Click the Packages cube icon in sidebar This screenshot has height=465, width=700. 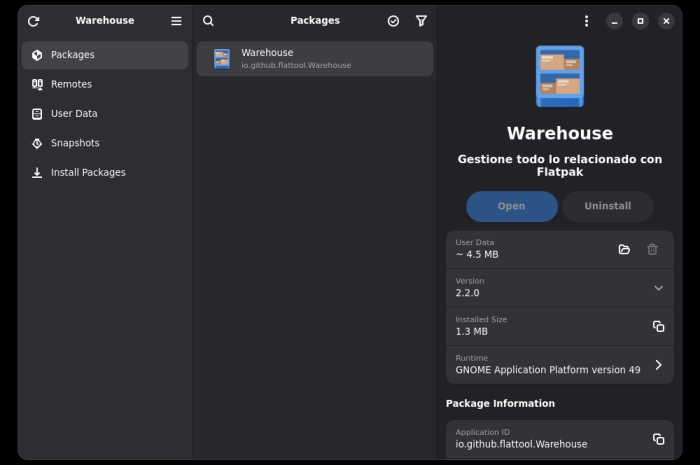[x=37, y=55]
